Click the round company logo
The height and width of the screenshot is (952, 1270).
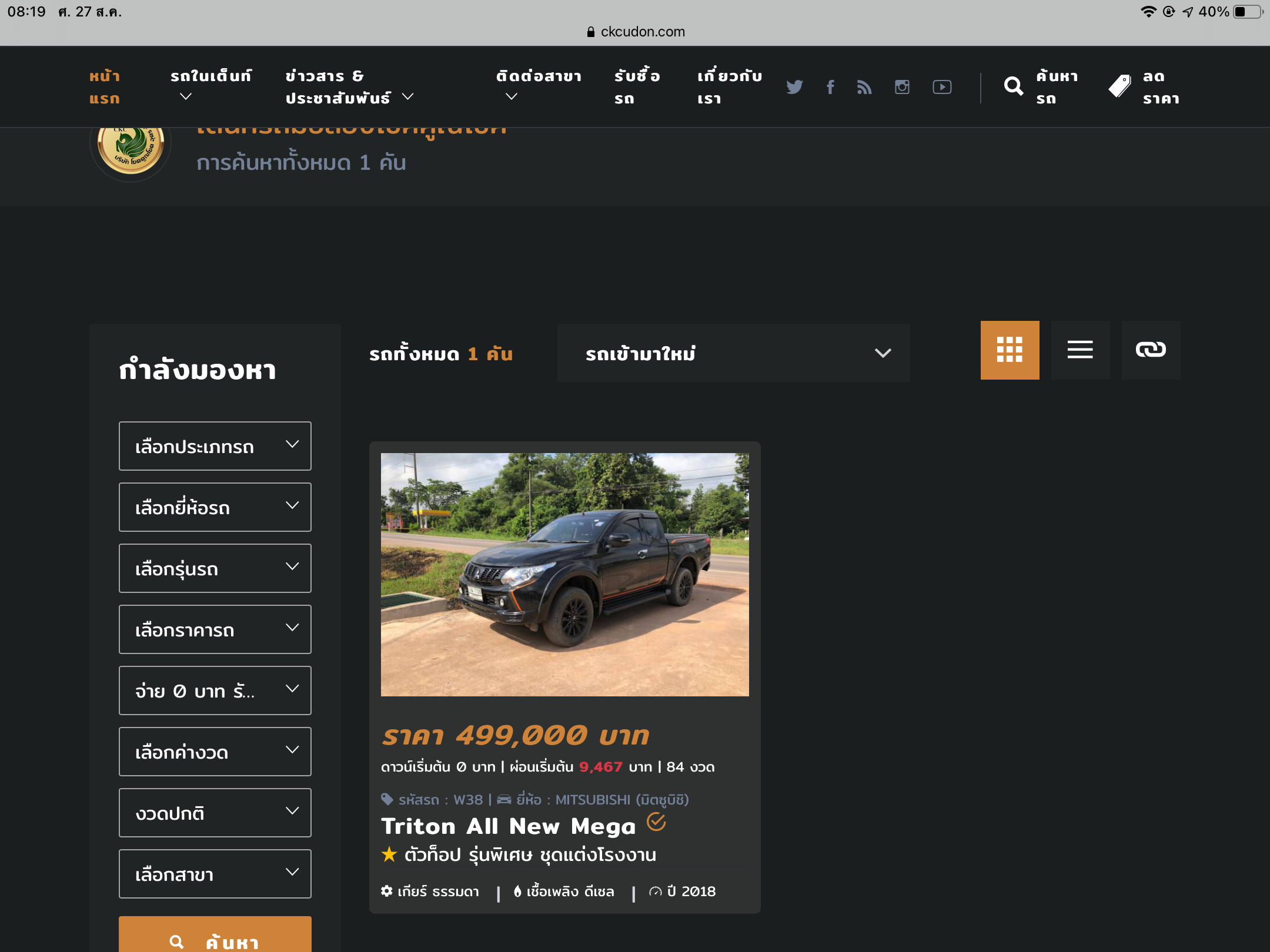click(131, 147)
